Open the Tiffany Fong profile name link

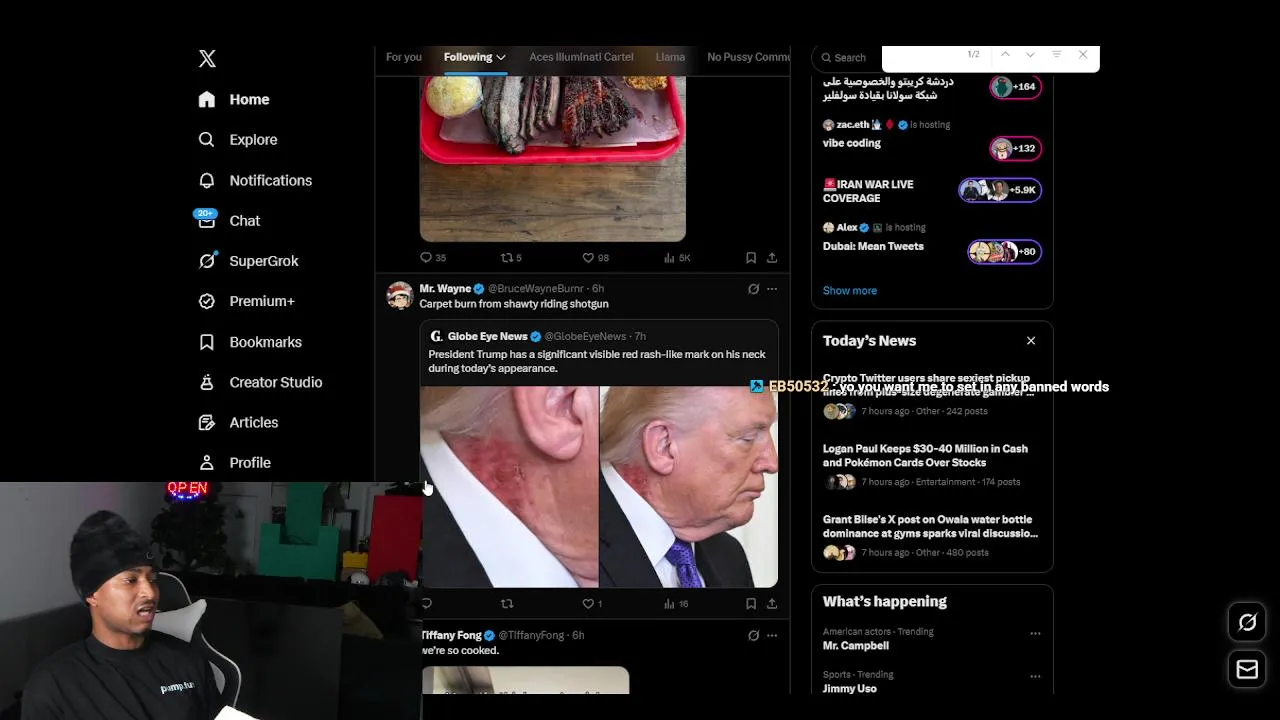pos(451,635)
